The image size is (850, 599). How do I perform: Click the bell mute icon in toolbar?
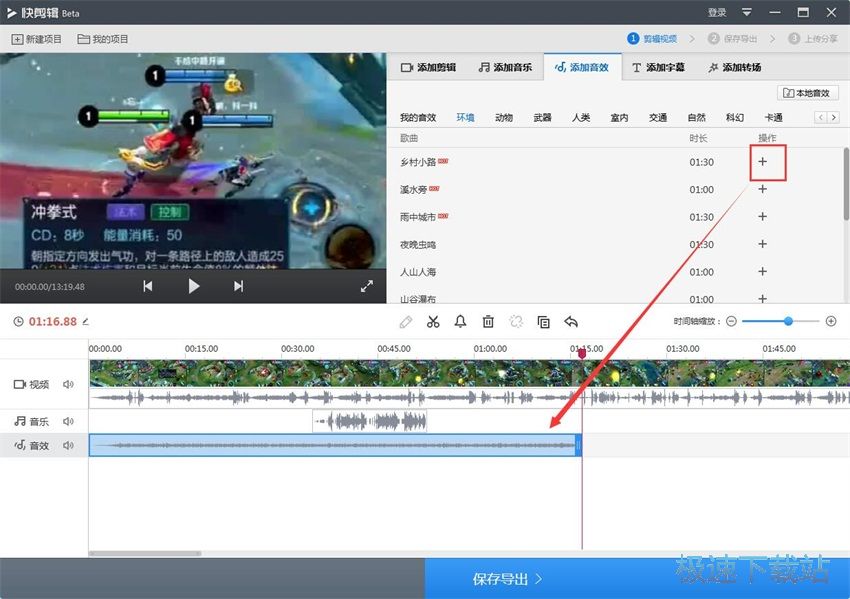pyautogui.click(x=460, y=321)
